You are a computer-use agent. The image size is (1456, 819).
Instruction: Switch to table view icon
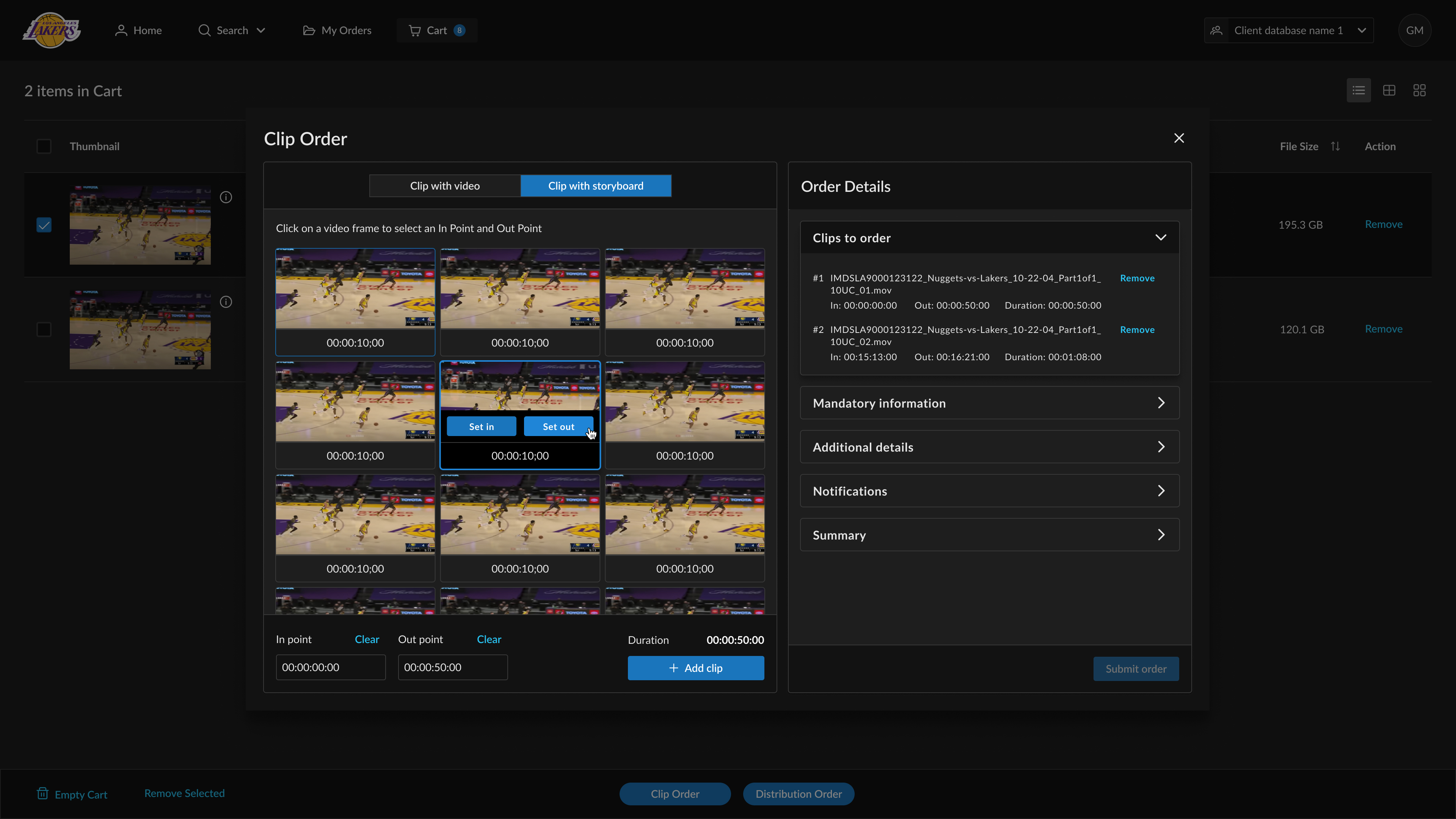[x=1389, y=91]
